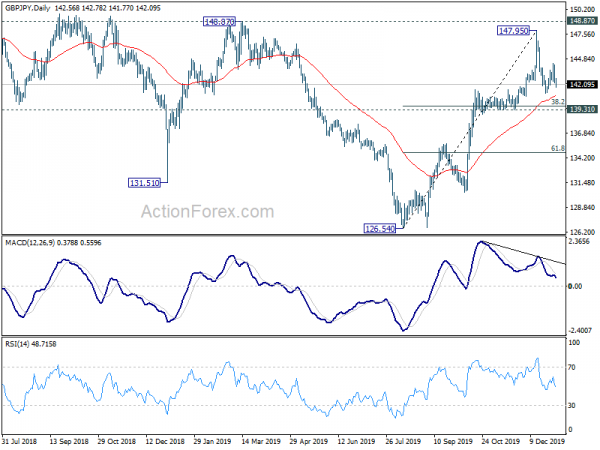Click the 29 Oct 2018 date label
The width and height of the screenshot is (600, 450).
click(117, 441)
